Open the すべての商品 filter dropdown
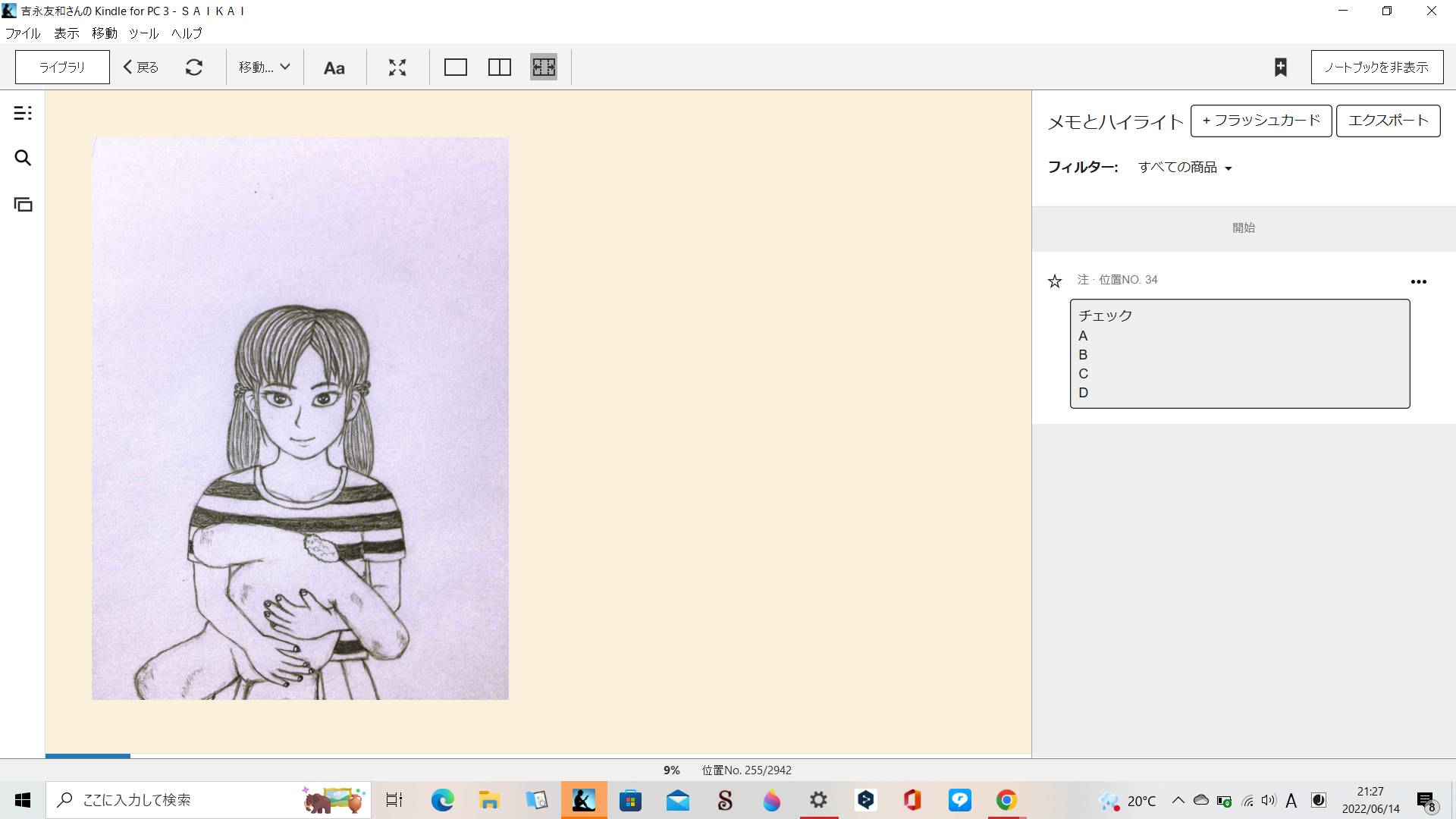Viewport: 1456px width, 819px height. pyautogui.click(x=1185, y=168)
